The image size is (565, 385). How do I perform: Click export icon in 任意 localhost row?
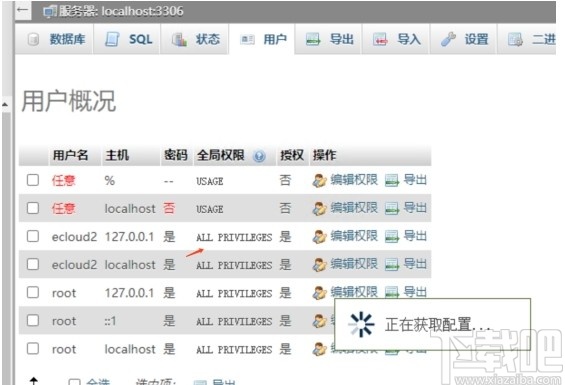pyautogui.click(x=392, y=208)
